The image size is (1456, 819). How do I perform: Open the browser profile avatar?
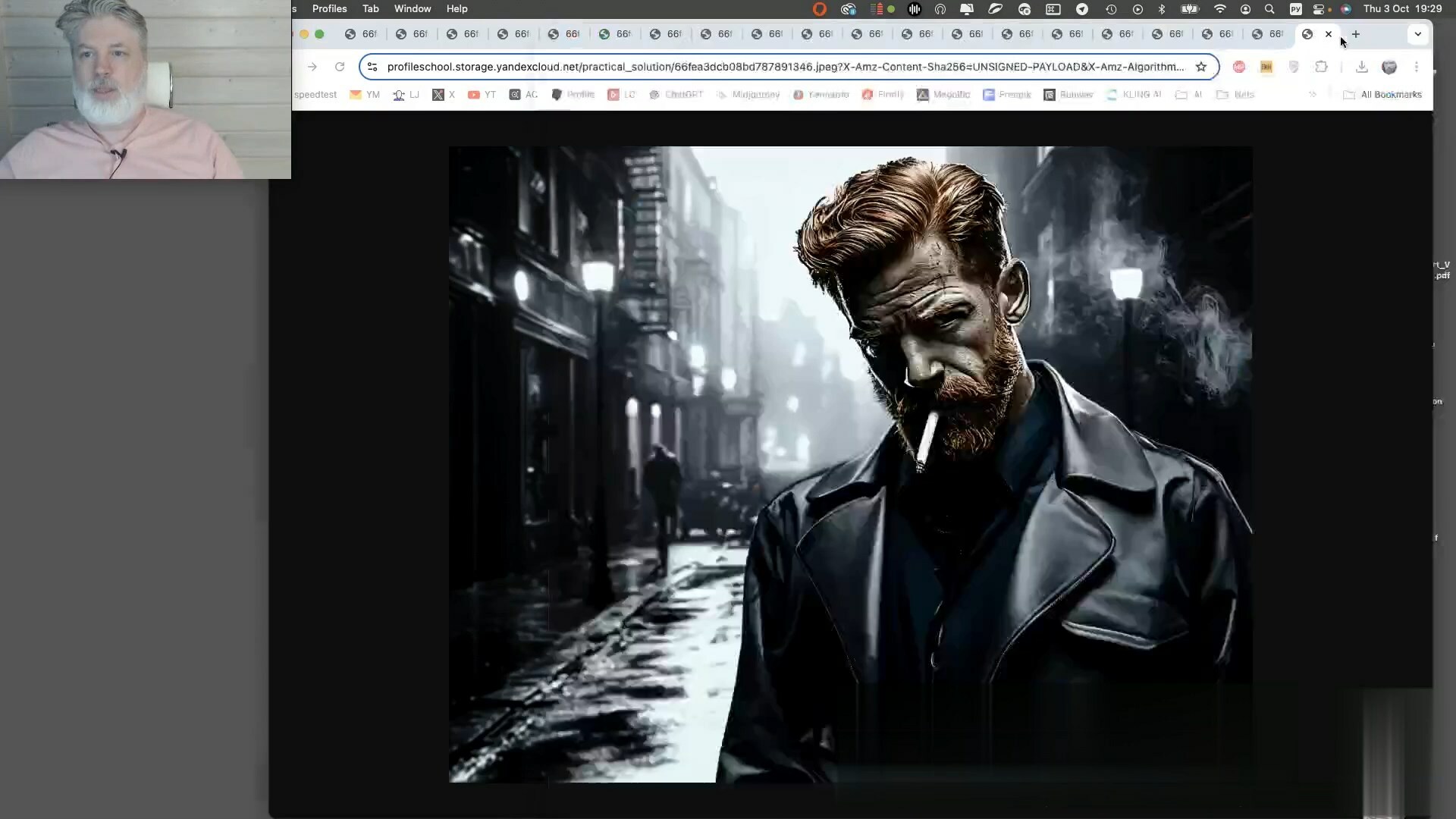(1389, 67)
